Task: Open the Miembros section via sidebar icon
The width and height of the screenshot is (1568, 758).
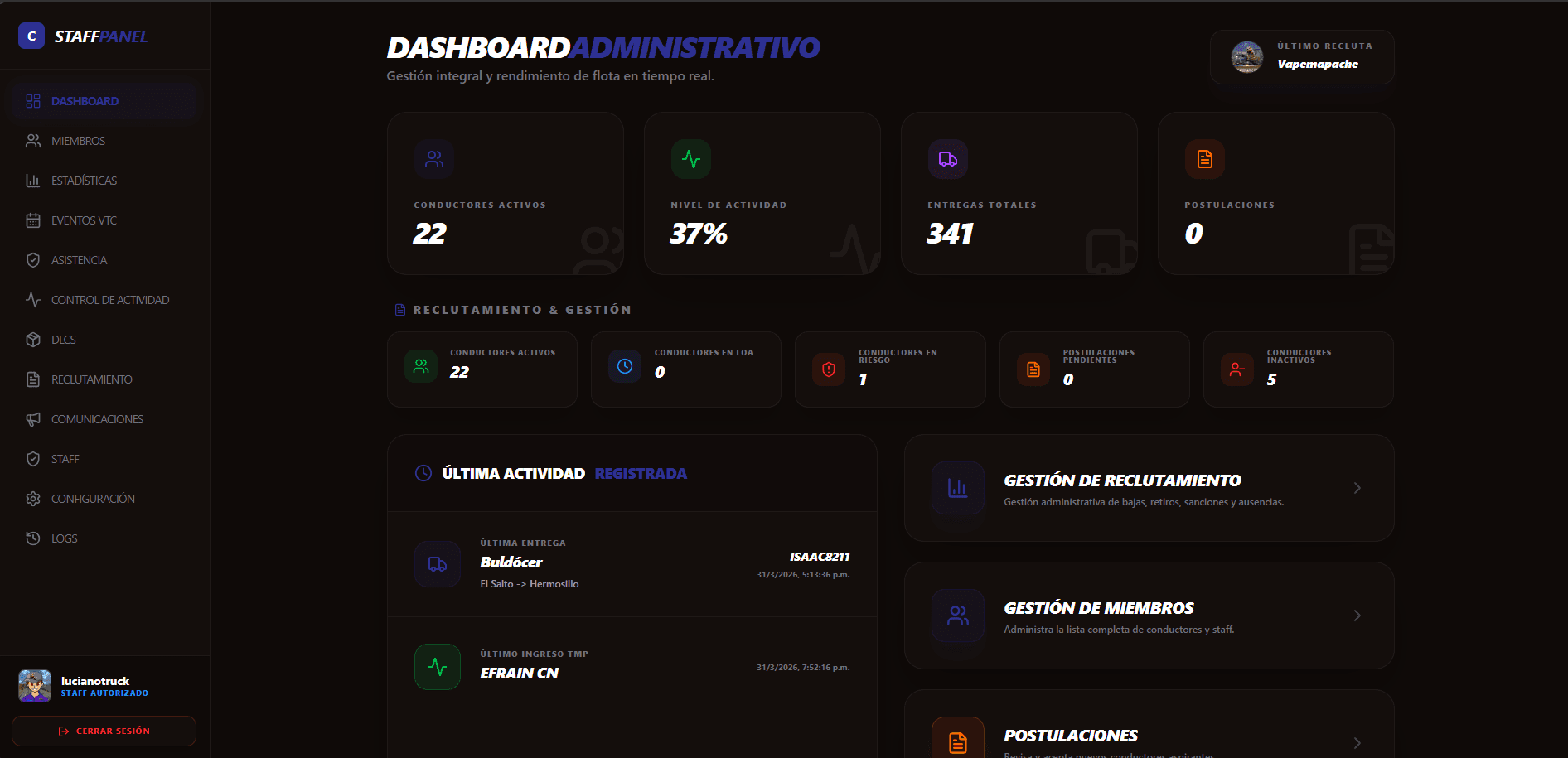Action: (x=33, y=140)
